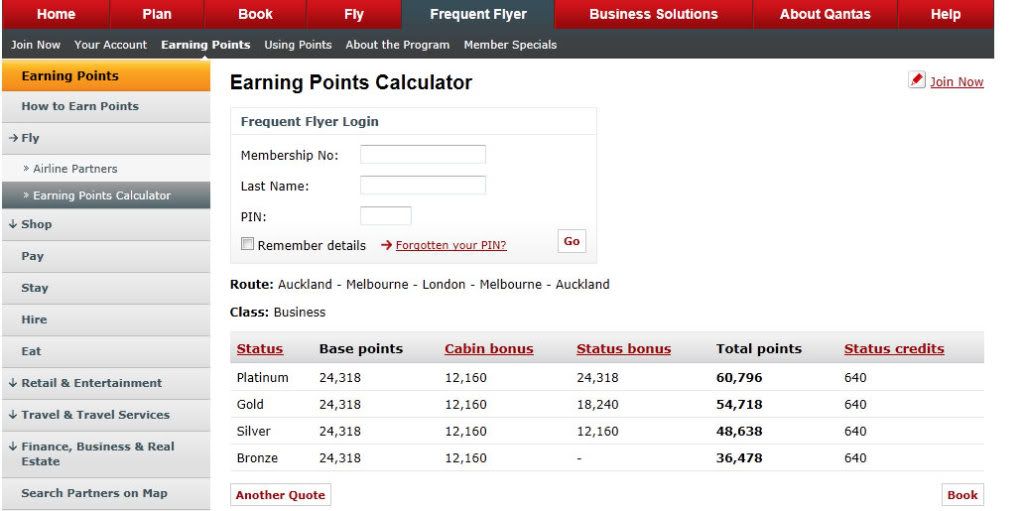
Task: Open the Book main navigation tab
Action: (255, 14)
